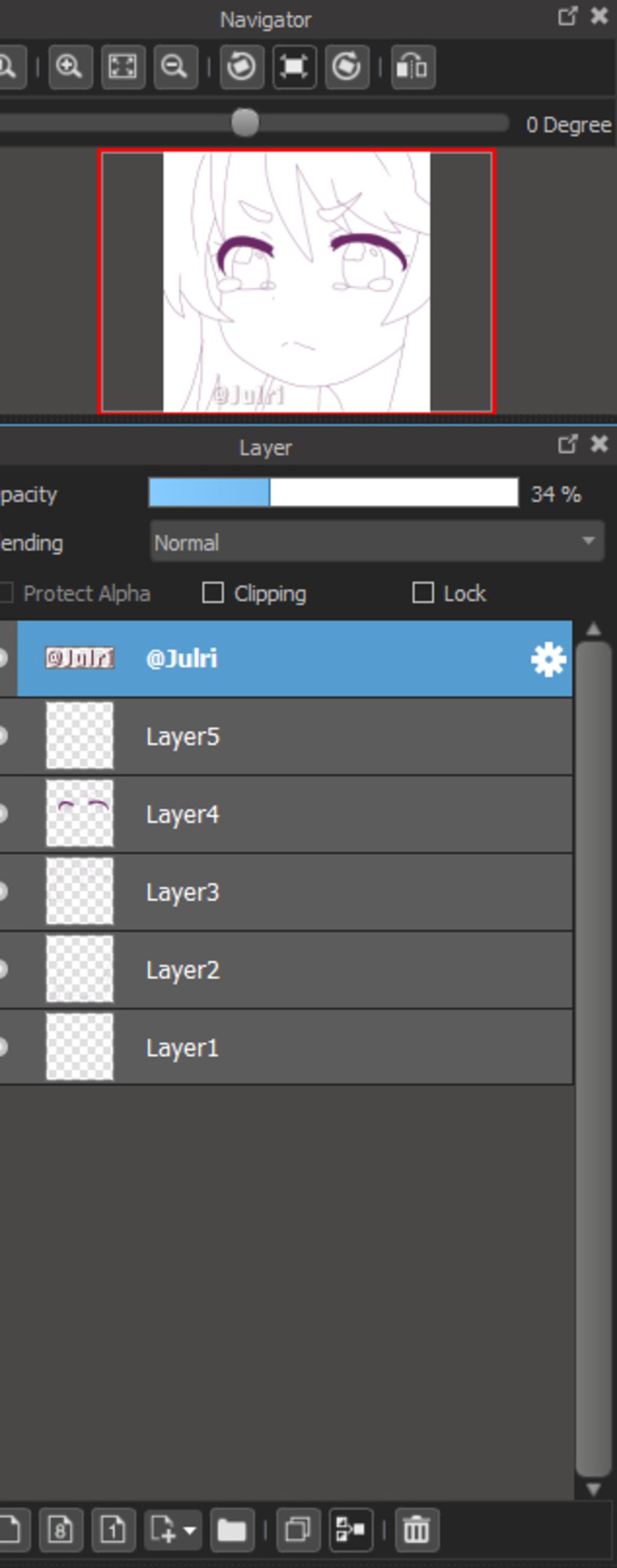Expand the add special layer dropdown arrow
617x1568 pixels.
click(190, 1529)
